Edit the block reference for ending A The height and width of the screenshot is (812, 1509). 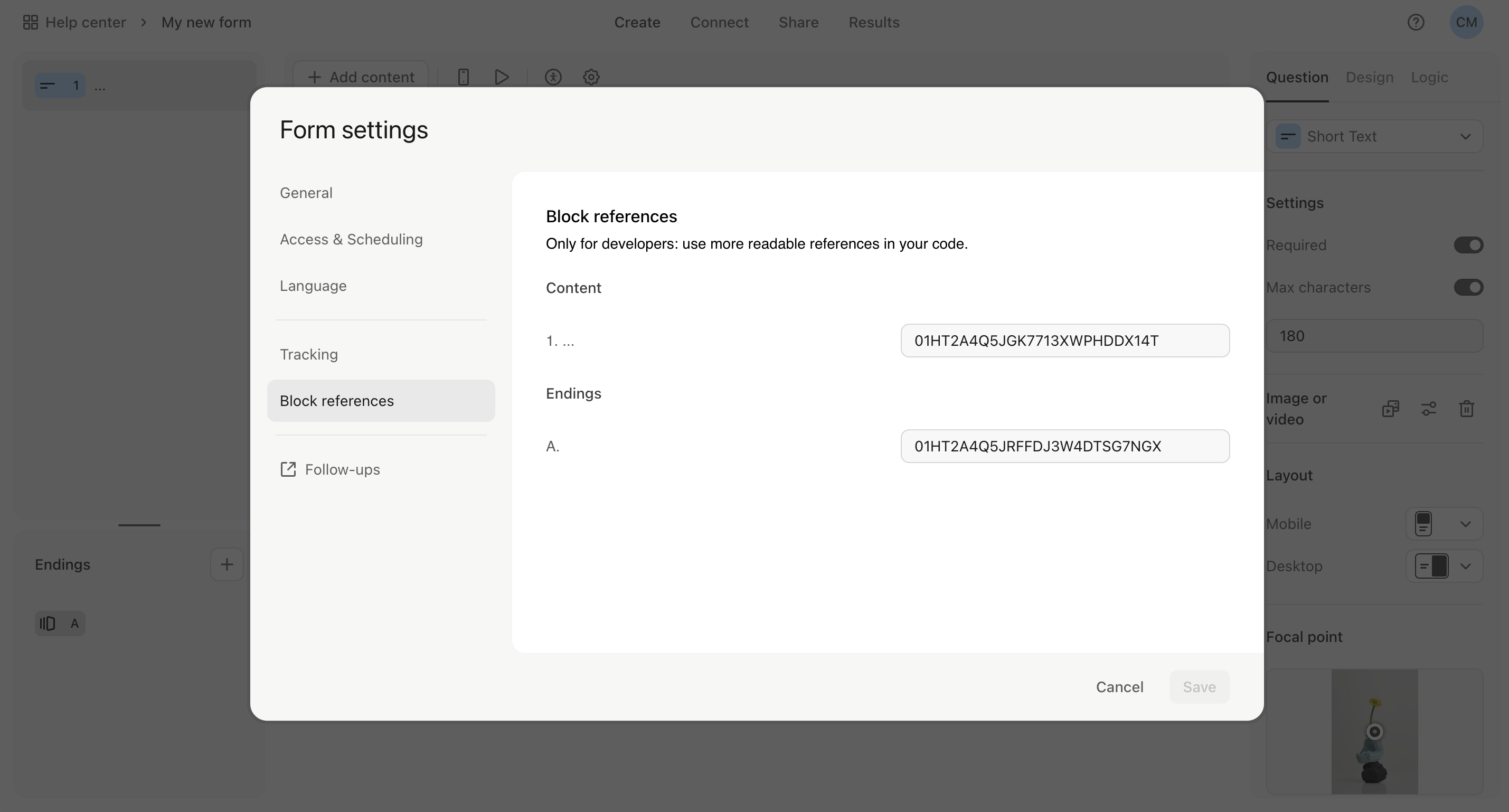(1065, 447)
